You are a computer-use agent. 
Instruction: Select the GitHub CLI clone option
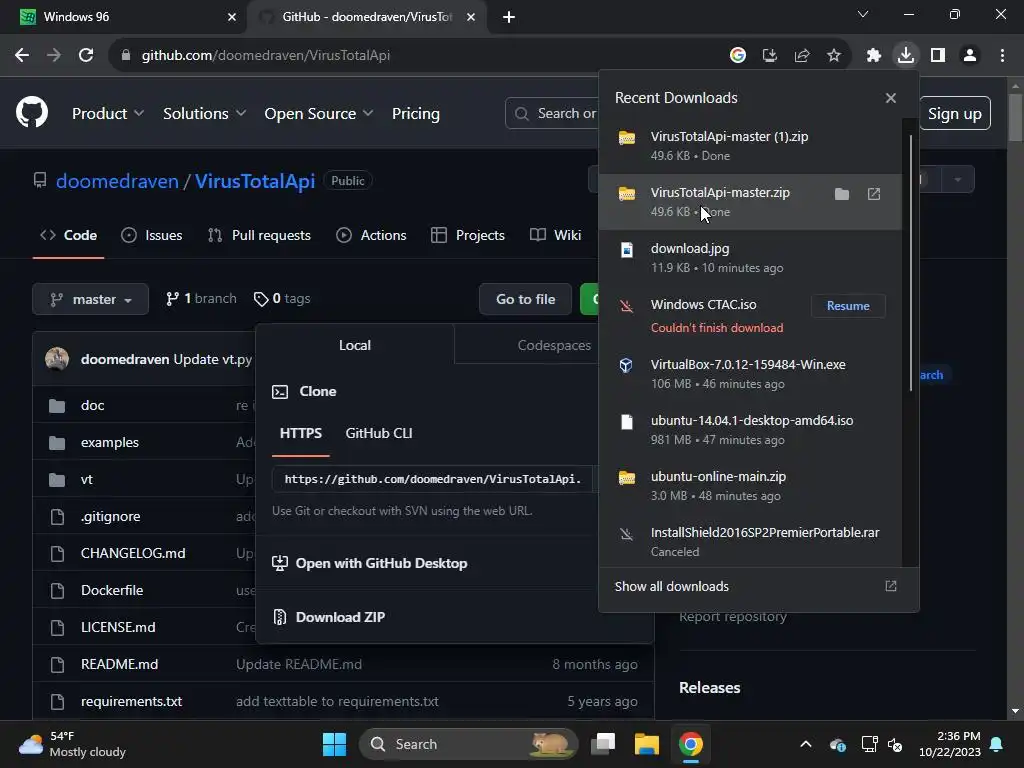(x=379, y=434)
